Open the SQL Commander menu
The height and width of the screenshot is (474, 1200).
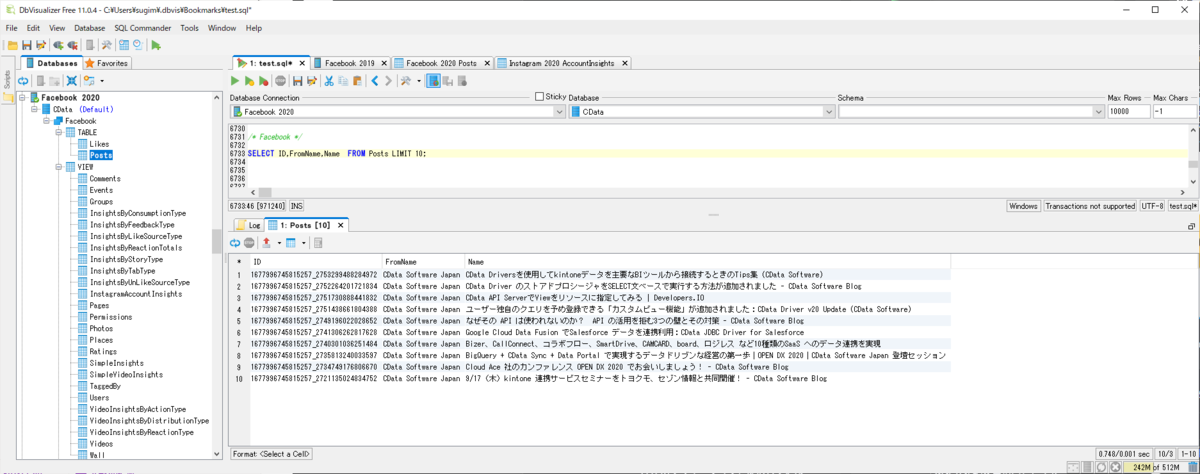[x=143, y=28]
